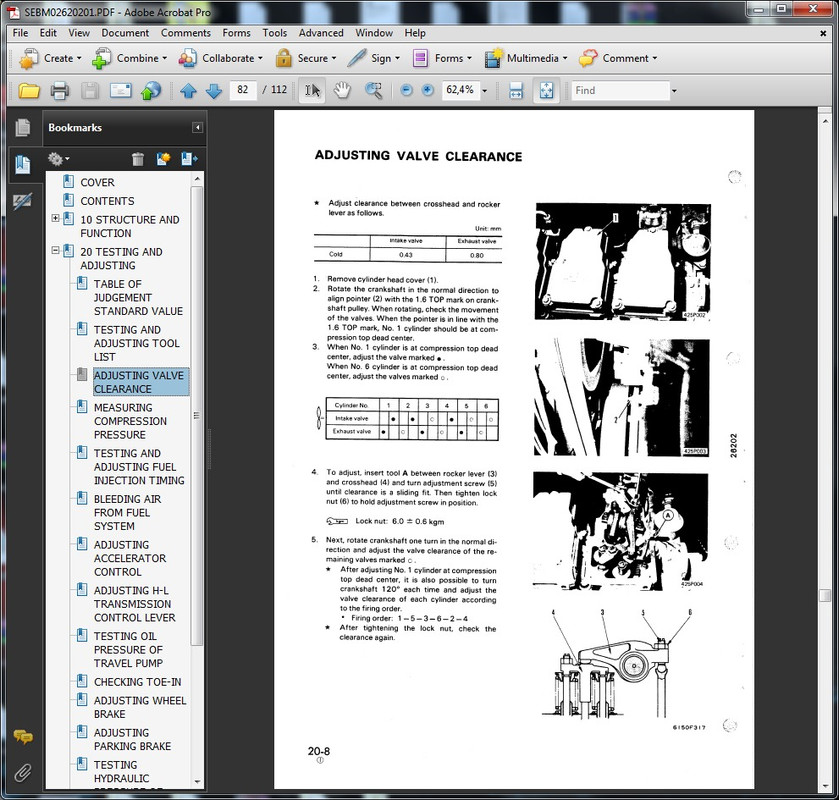The image size is (839, 800).
Task: Open the Multimedia dropdown menu
Action: (525, 58)
